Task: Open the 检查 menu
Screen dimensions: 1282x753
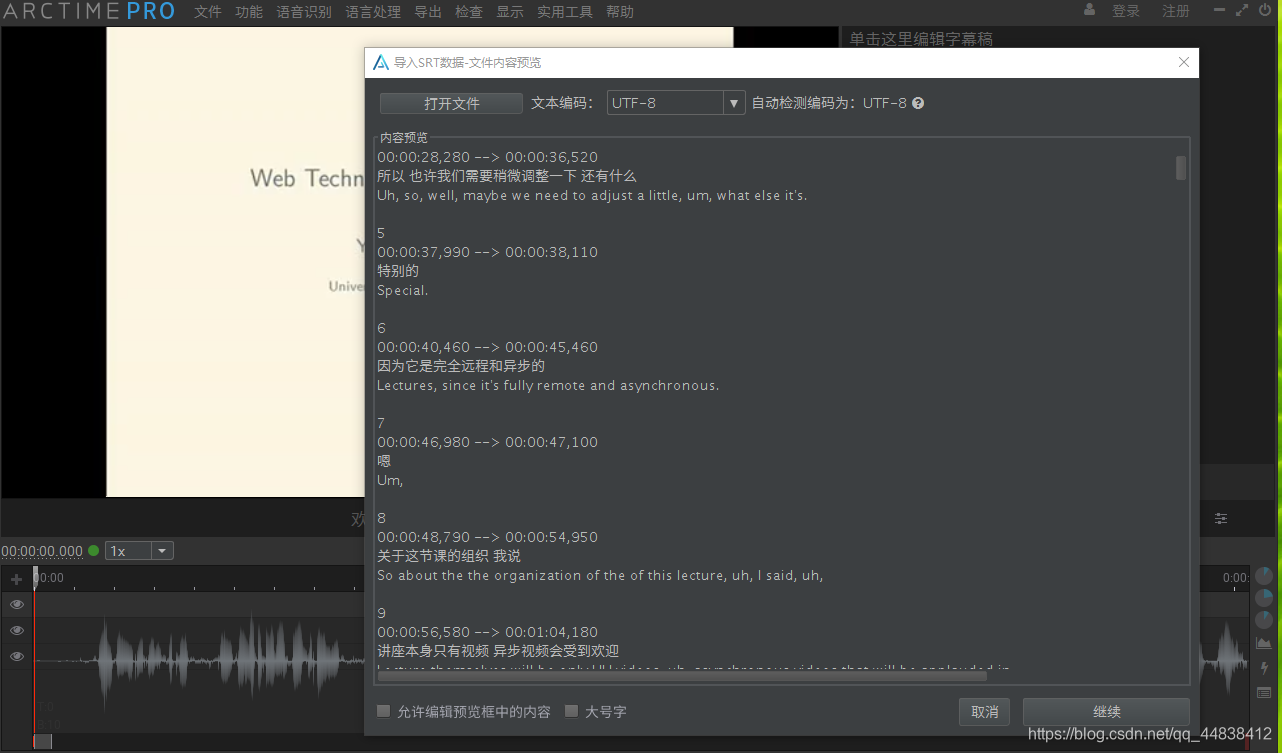Action: tap(469, 12)
